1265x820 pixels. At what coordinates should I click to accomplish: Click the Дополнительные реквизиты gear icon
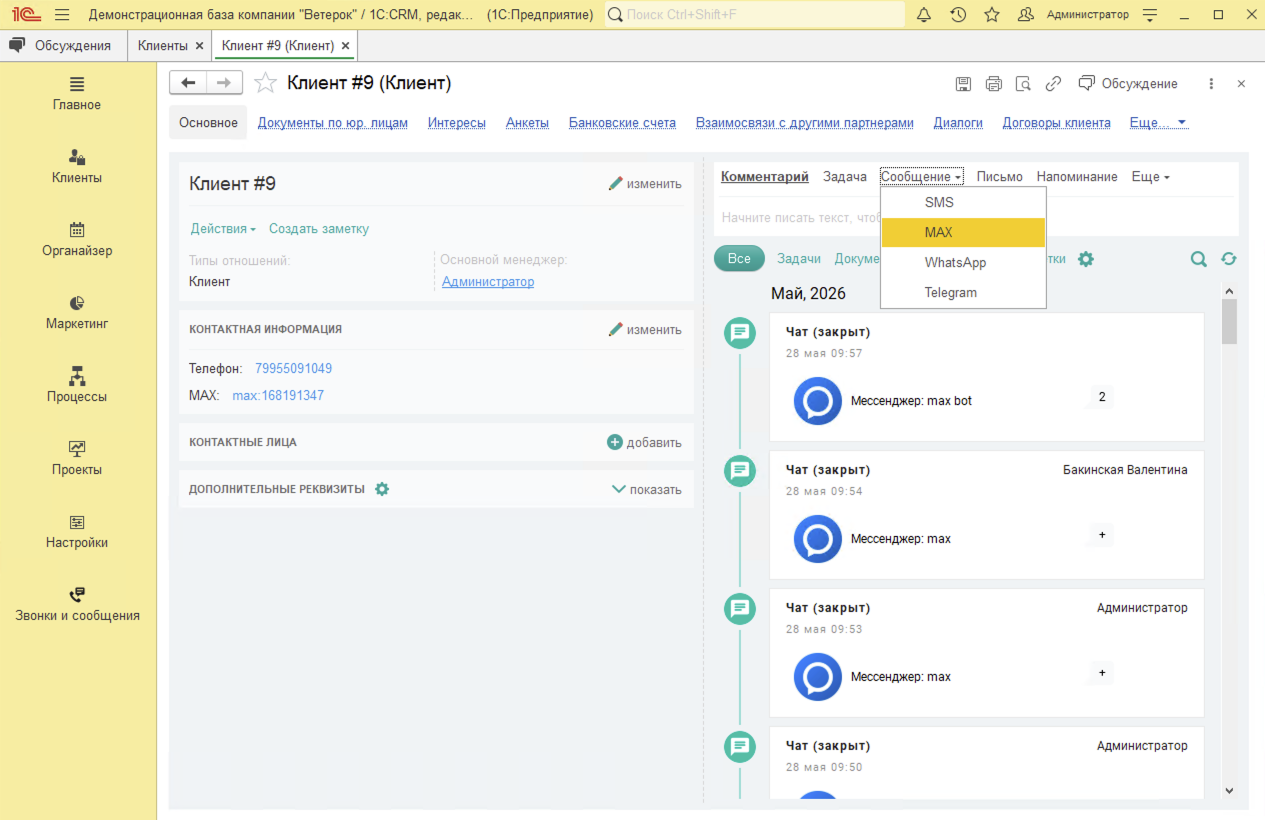pyautogui.click(x=382, y=489)
